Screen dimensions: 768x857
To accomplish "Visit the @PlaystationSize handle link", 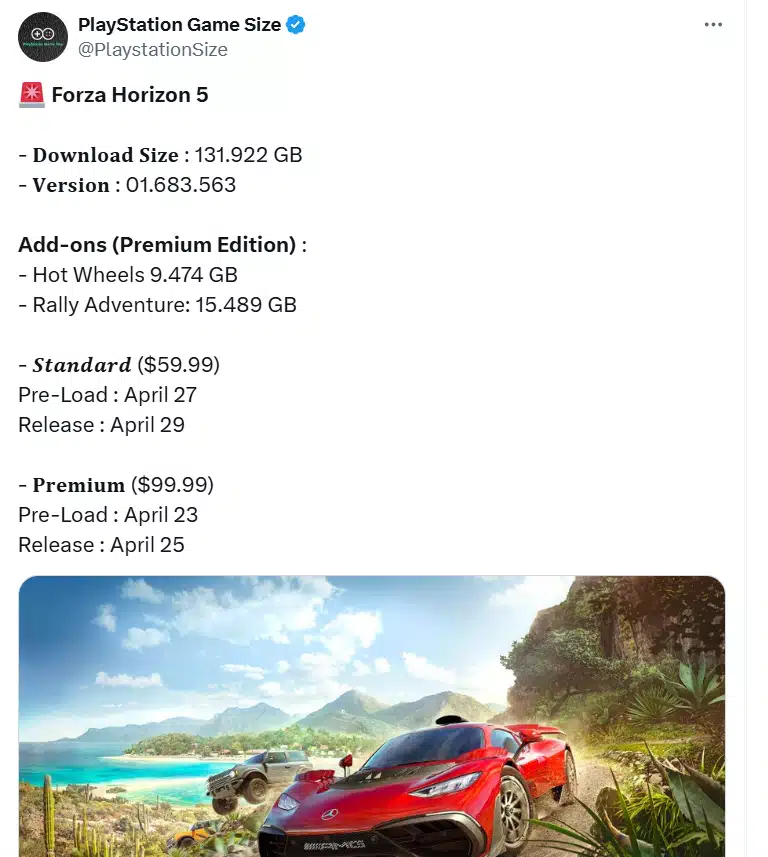I will point(153,49).
